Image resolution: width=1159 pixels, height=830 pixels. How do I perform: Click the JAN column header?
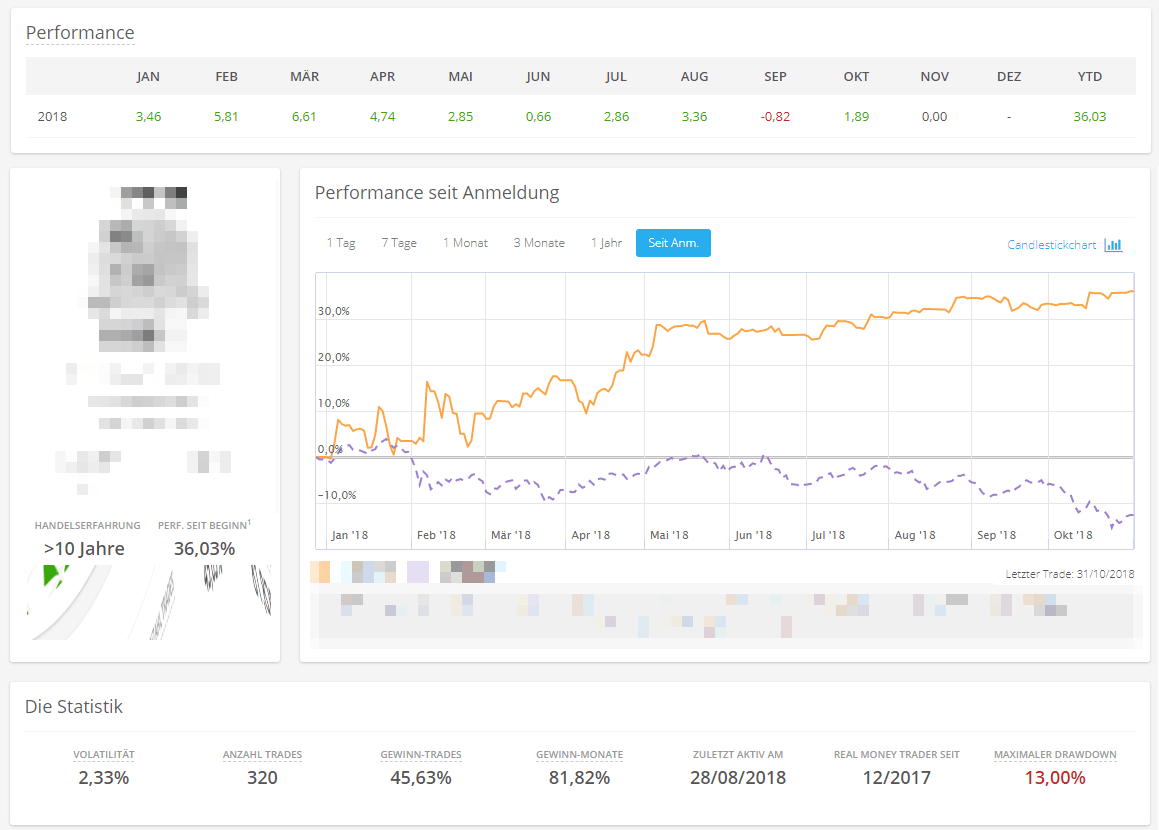point(148,77)
